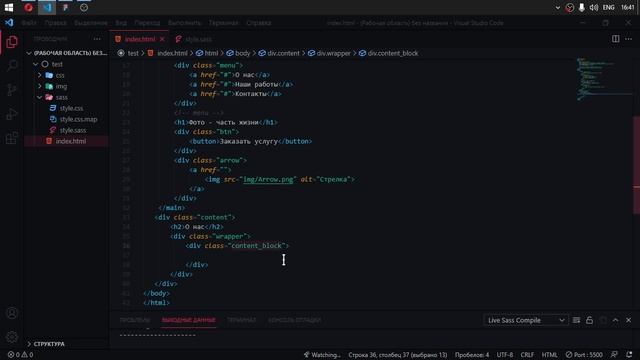This screenshot has height=360, width=640.
Task: Collapse the test folder
Action: click(36, 64)
